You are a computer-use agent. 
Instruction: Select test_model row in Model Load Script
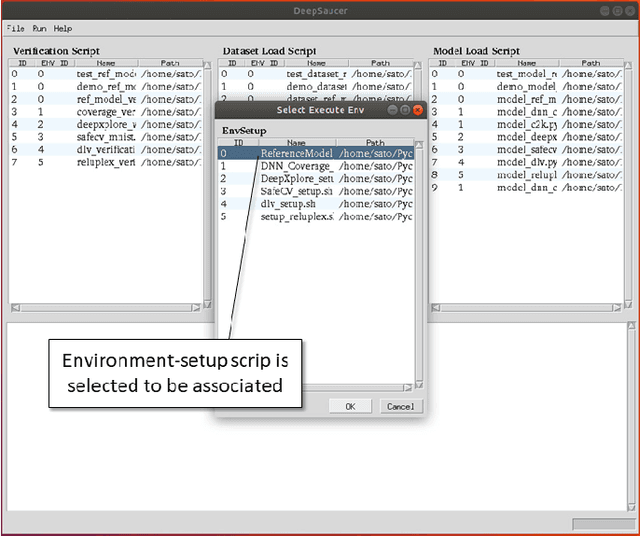(x=525, y=74)
